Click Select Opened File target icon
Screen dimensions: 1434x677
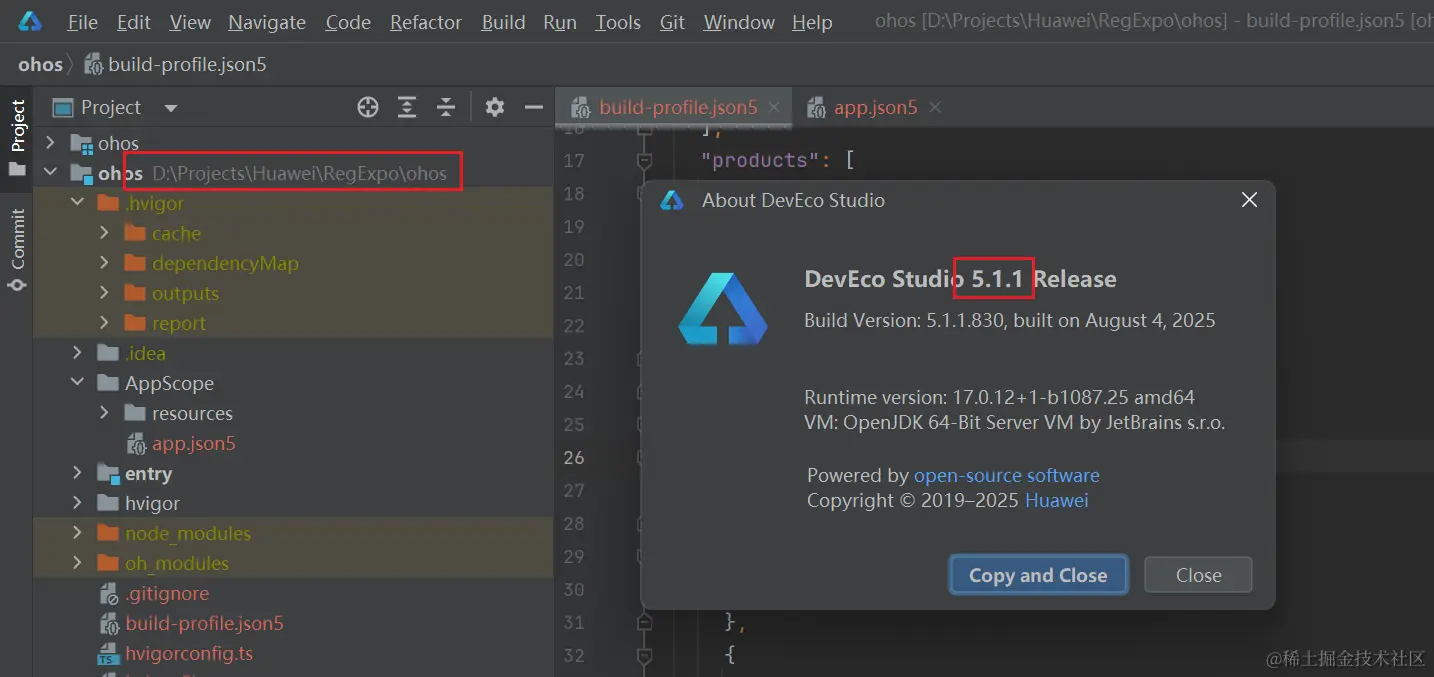click(x=368, y=107)
